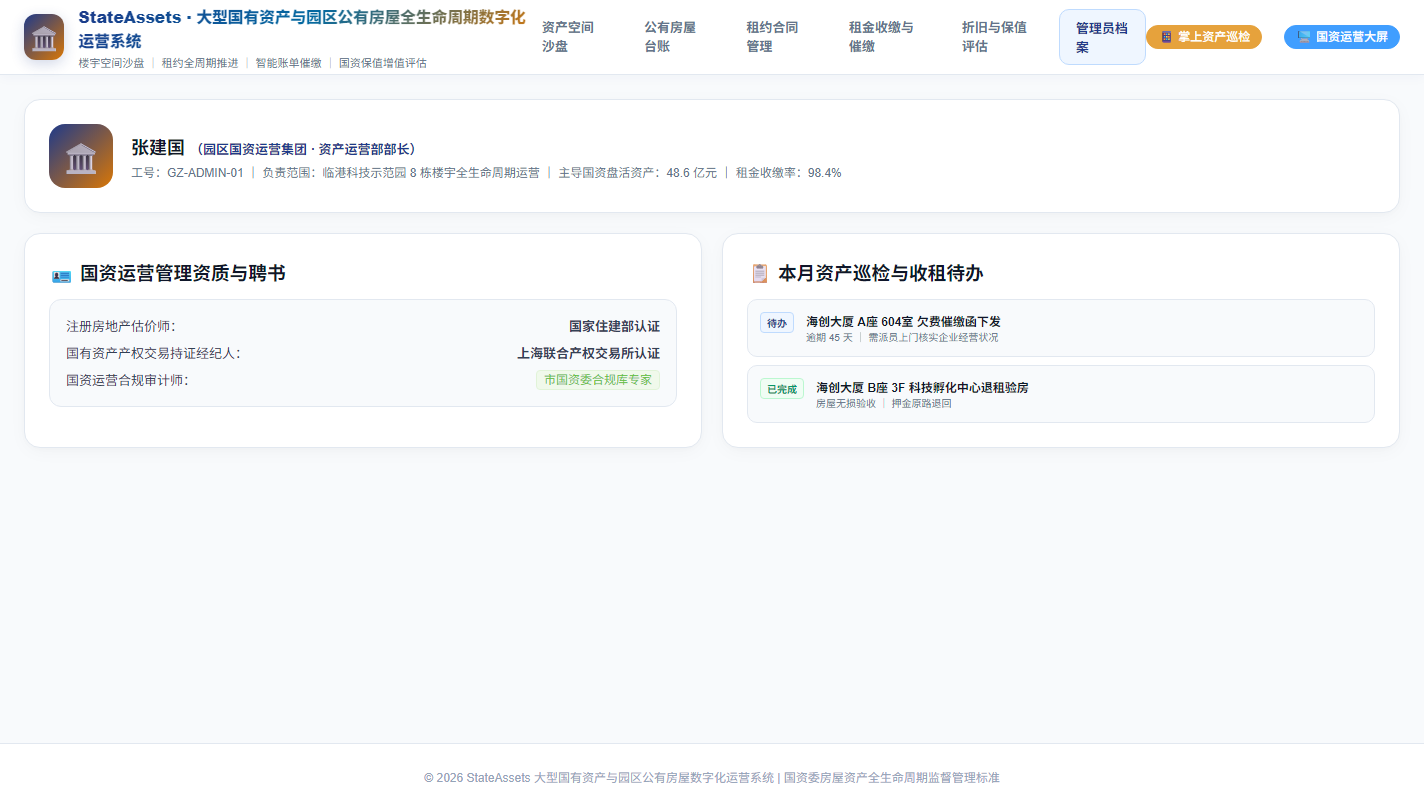1424x809 pixels.
Task: Click the clipboard icon next to 本月资产巡检与收租待办
Action: point(760,274)
